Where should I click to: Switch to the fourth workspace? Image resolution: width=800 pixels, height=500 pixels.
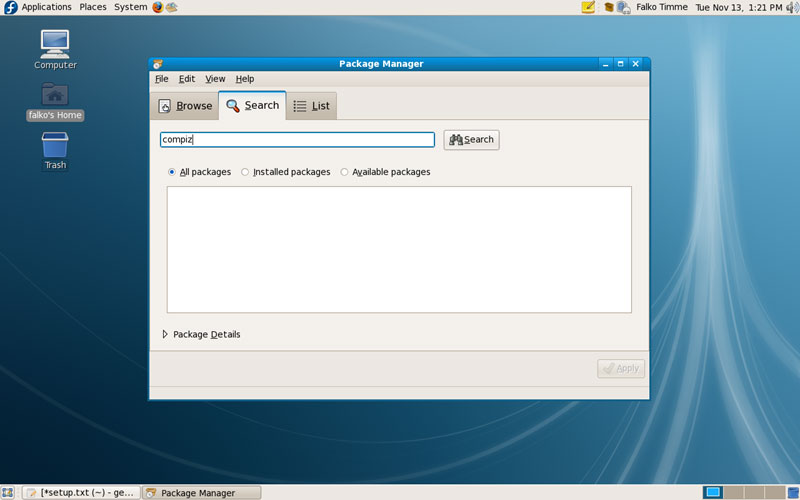coord(774,492)
